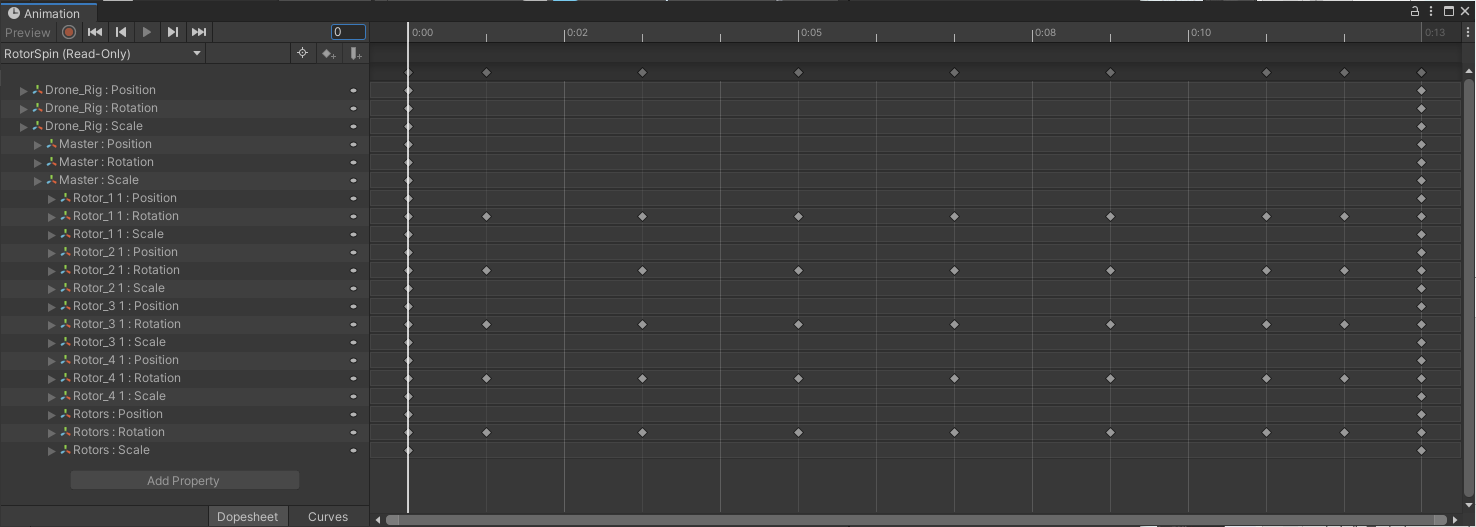Open Rotors : Scale property menu dot
Viewport: 1476px width, 527px height.
coord(353,450)
